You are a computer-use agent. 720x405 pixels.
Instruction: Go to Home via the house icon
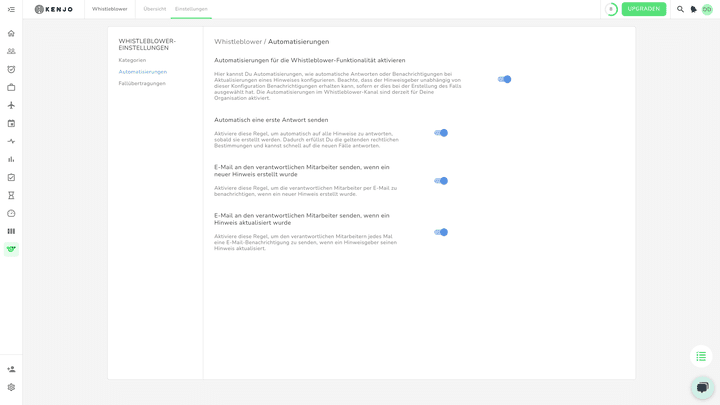click(11, 33)
